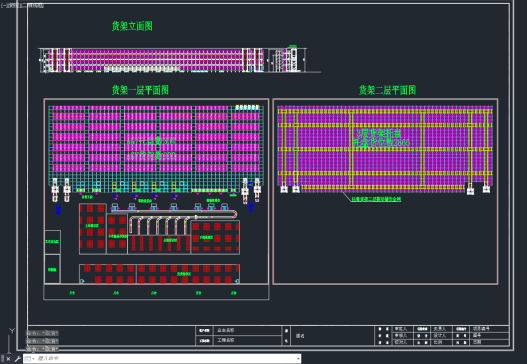Close the command line with the X
Viewport: 527px width, 364px height.
point(9,359)
